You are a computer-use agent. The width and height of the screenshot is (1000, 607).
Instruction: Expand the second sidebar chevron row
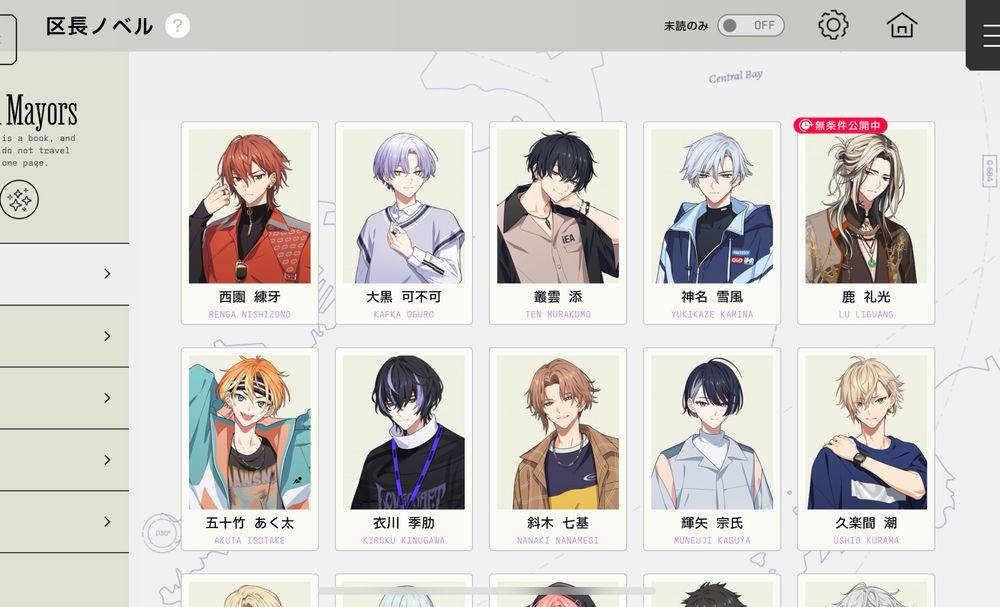pos(64,336)
